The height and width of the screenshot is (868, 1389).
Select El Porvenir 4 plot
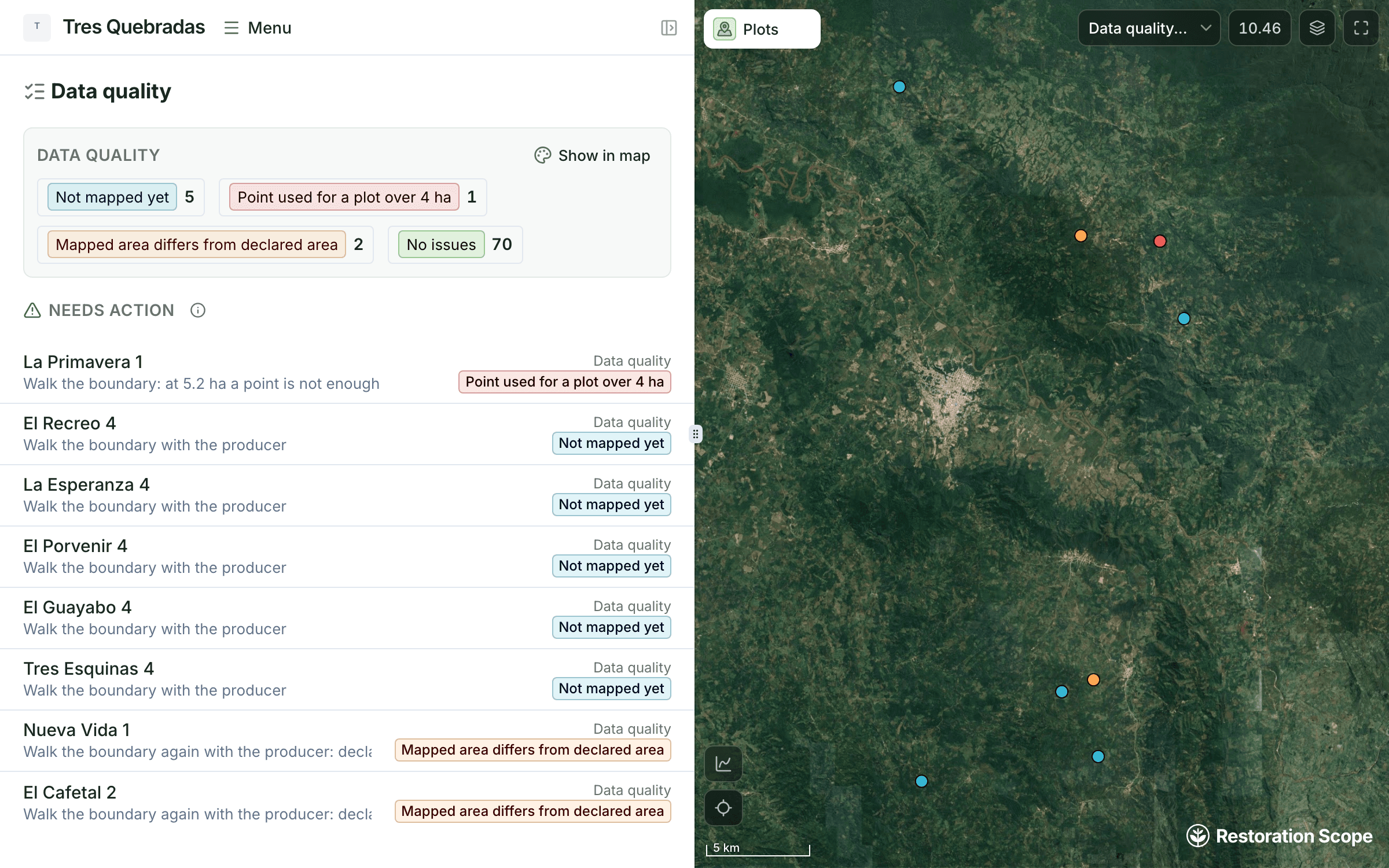(x=347, y=557)
